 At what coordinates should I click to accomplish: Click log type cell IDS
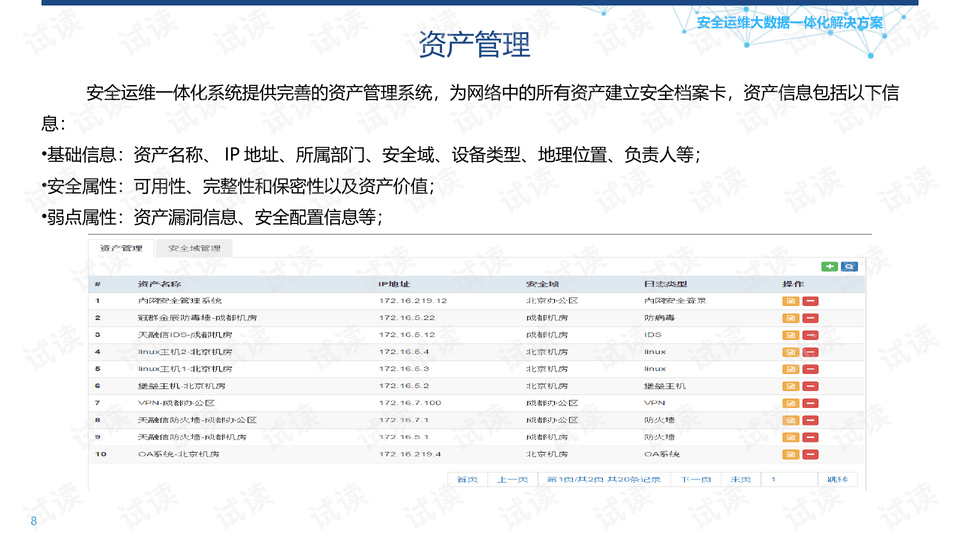point(653,335)
